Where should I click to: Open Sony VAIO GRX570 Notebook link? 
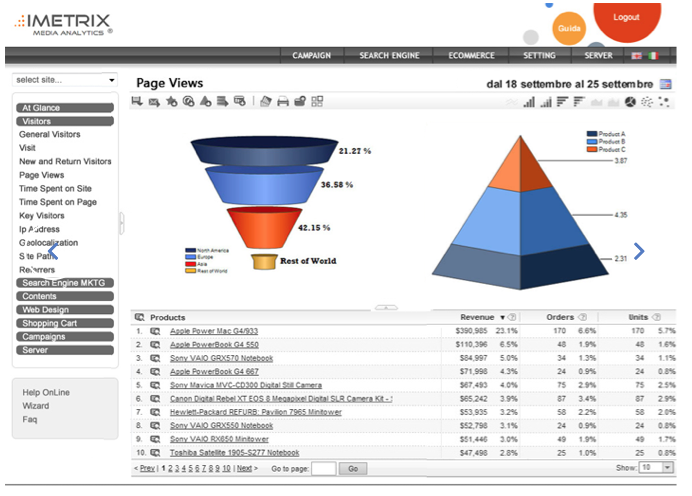point(221,358)
